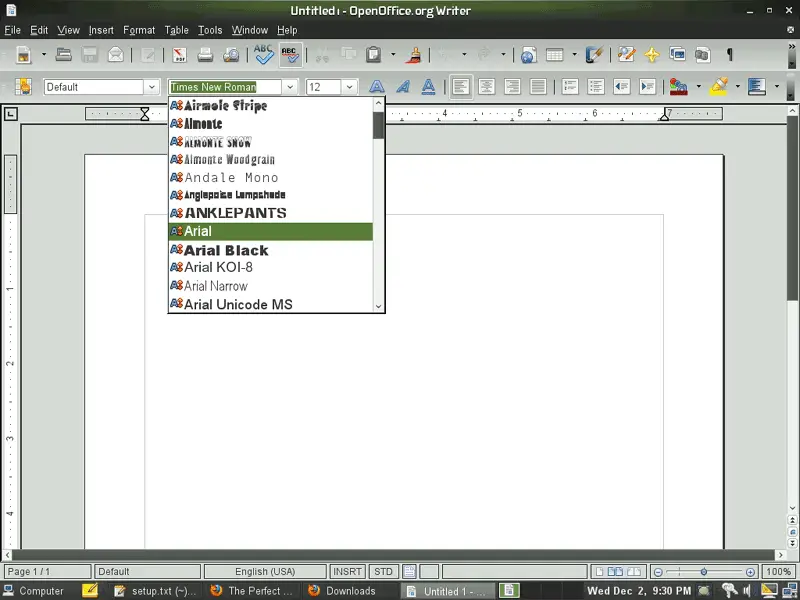Expand the Background Color dropdown arrow
Image resolution: width=800 pixels, height=600 pixels.
tap(777, 87)
